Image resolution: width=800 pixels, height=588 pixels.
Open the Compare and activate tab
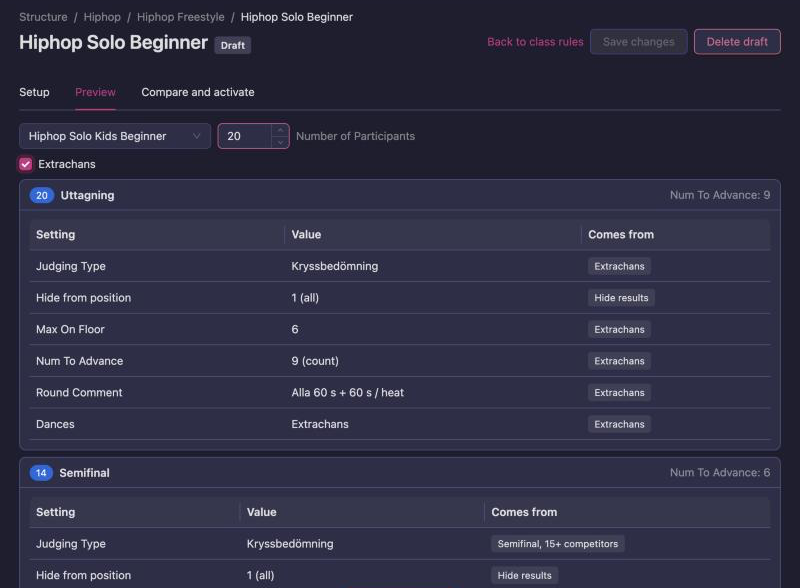pos(198,92)
